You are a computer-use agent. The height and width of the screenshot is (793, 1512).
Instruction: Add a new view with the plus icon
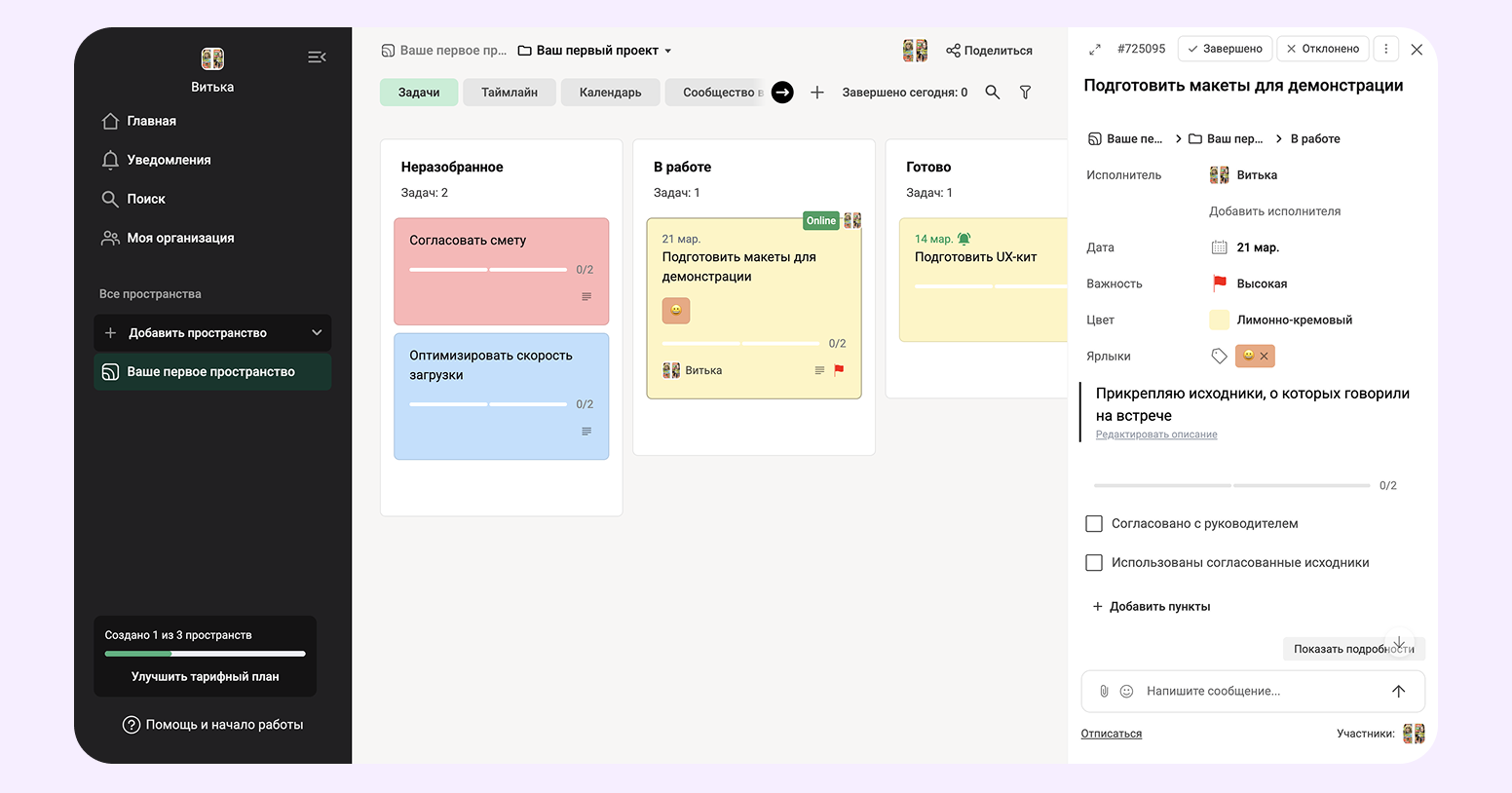point(817,93)
